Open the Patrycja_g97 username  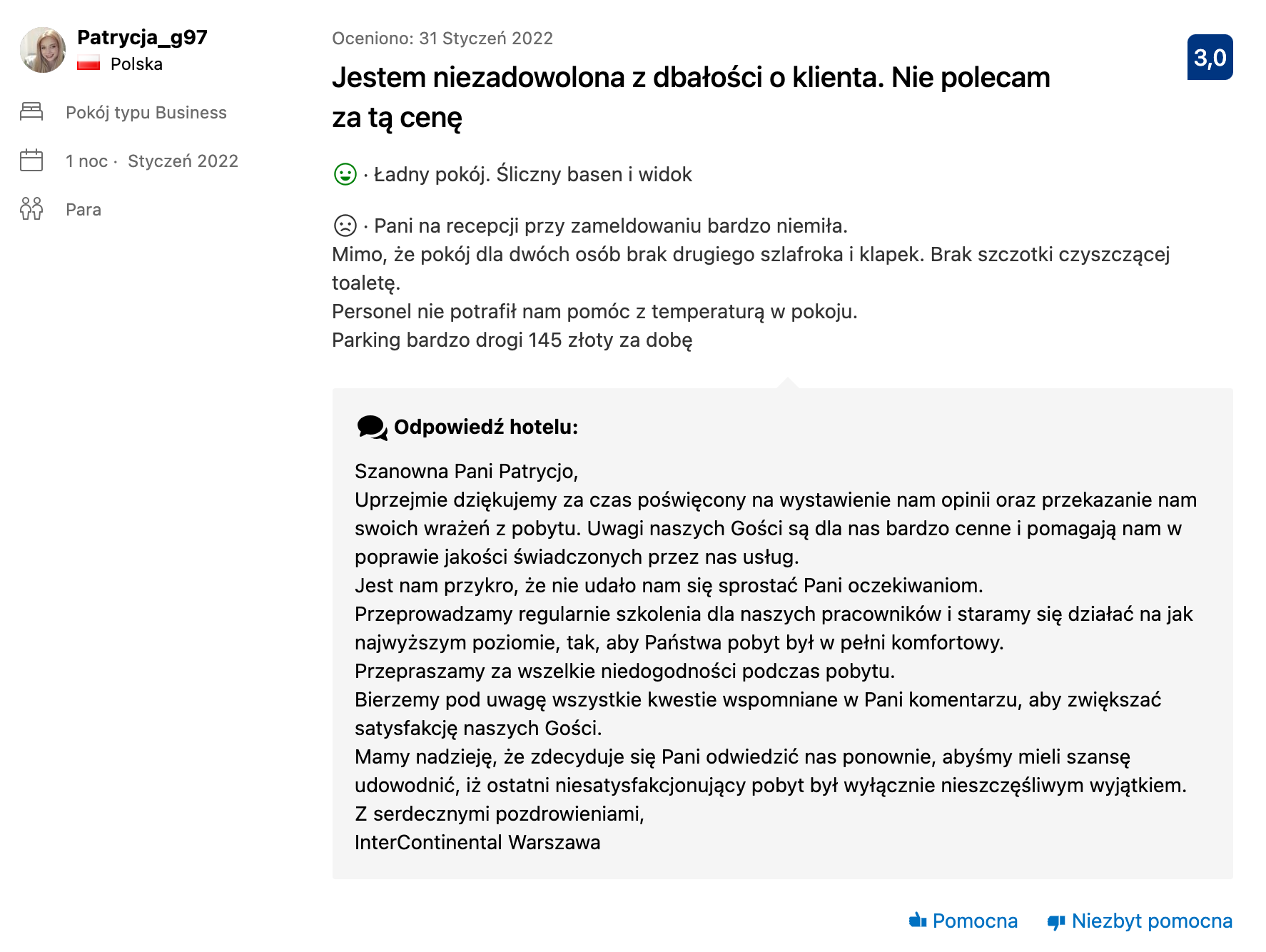coord(142,37)
